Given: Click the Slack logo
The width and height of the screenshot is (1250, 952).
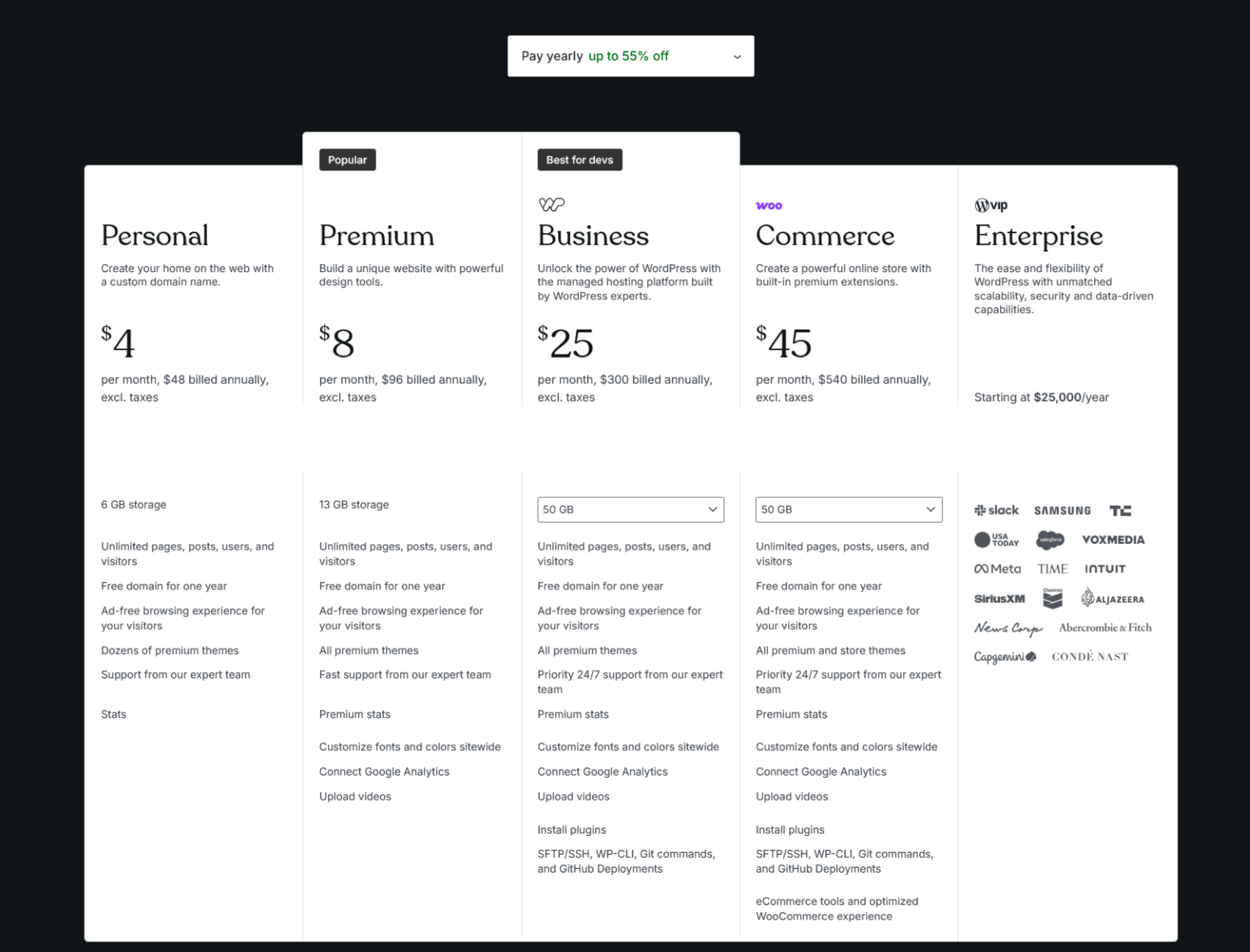Looking at the screenshot, I should tap(996, 510).
